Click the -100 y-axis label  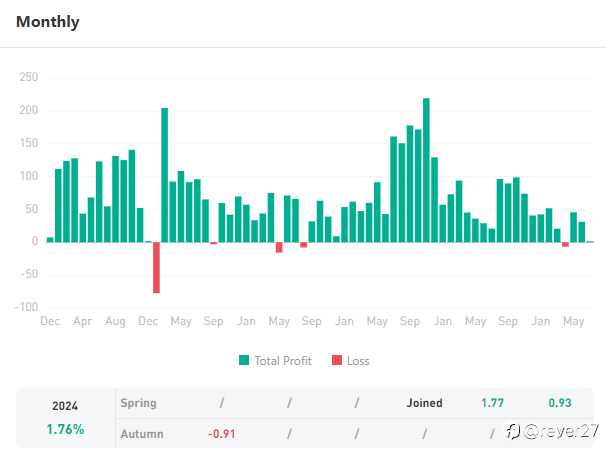click(26, 307)
